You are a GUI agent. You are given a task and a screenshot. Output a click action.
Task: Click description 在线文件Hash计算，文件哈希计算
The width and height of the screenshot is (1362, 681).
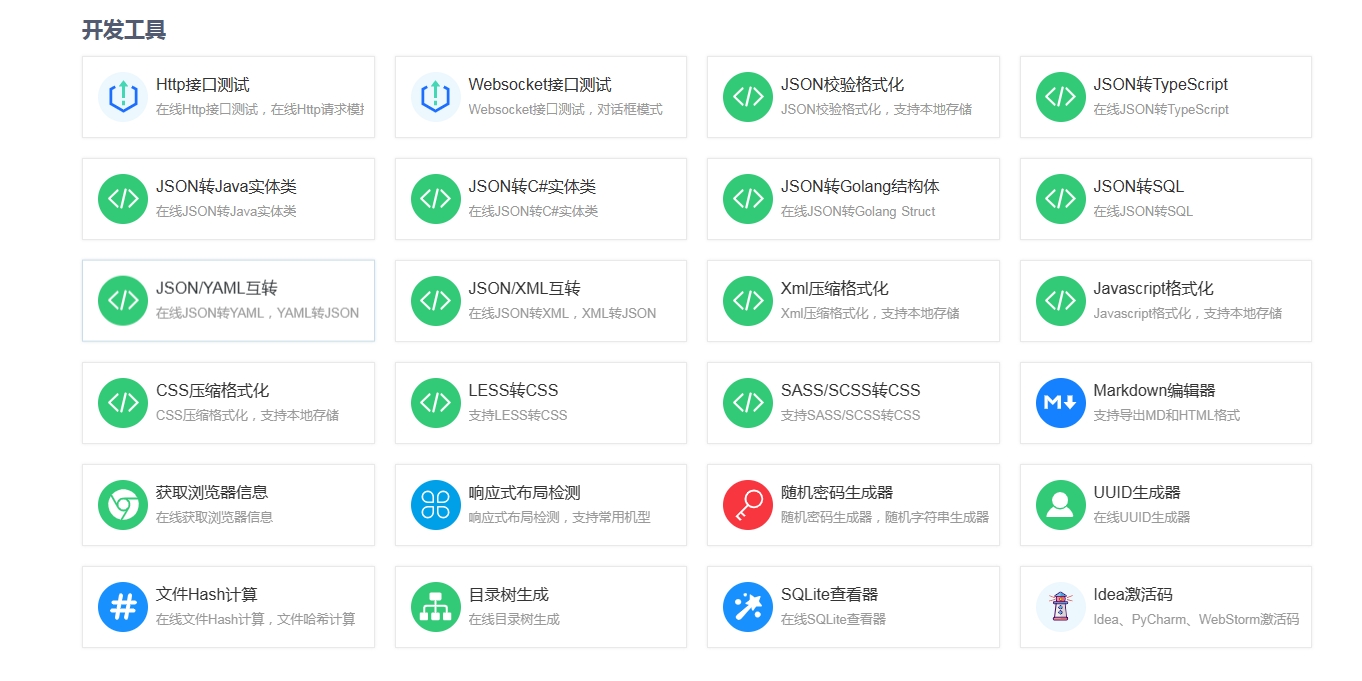coord(255,619)
